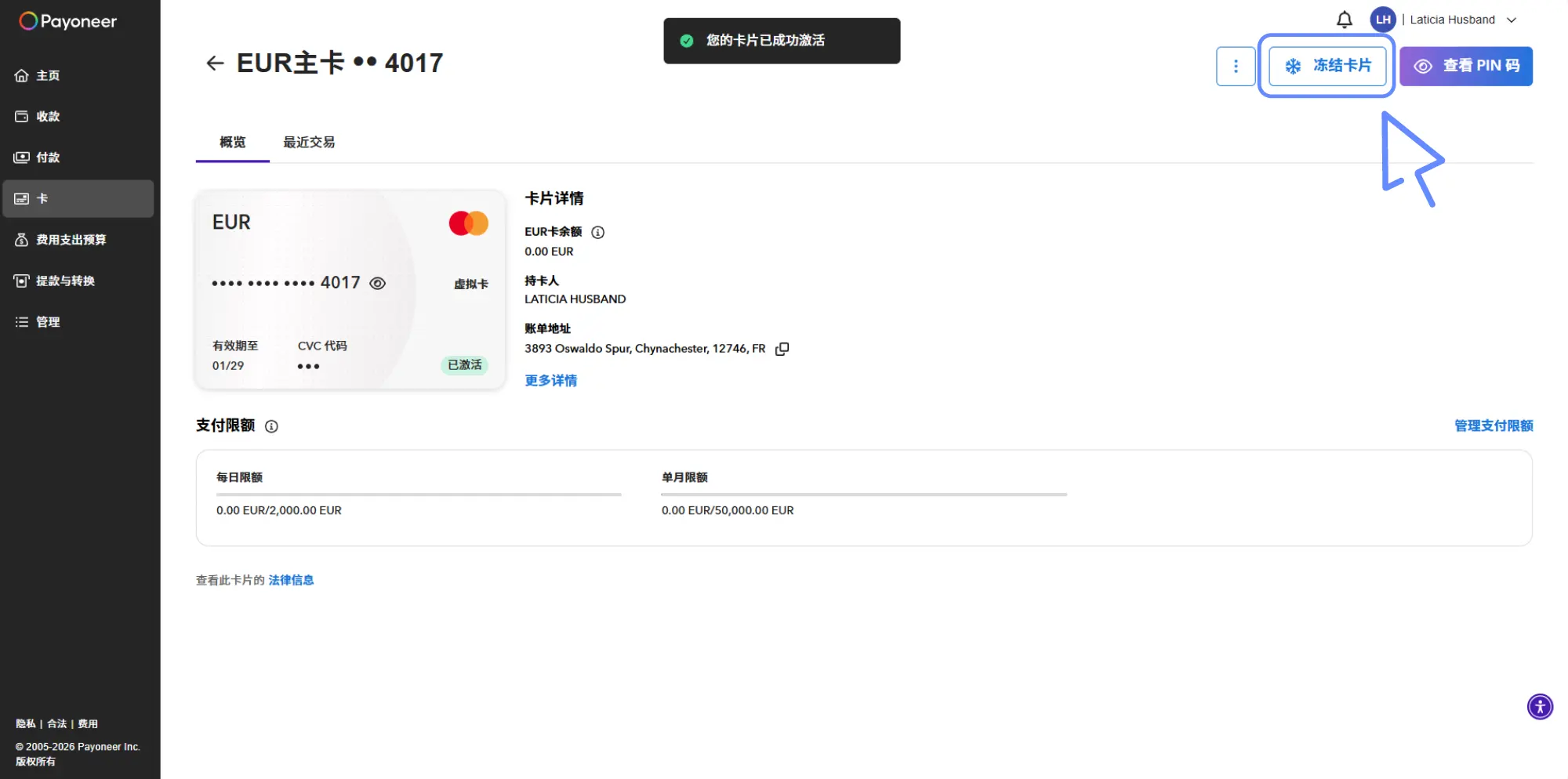This screenshot has width=1568, height=779.
Task: Select the 卡 cards sidebar item
Action: point(78,198)
